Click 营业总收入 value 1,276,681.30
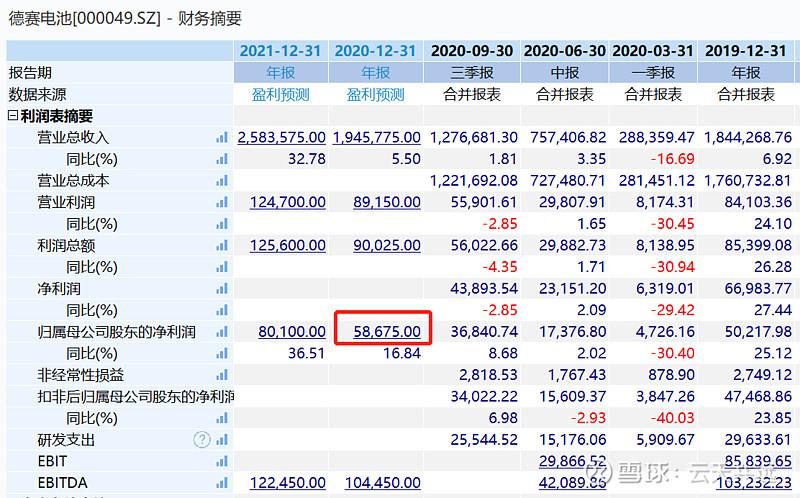 click(474, 138)
